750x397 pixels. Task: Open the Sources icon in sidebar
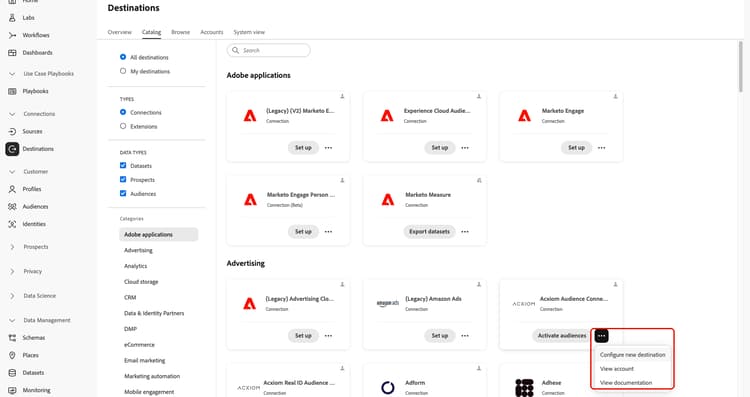(x=12, y=132)
